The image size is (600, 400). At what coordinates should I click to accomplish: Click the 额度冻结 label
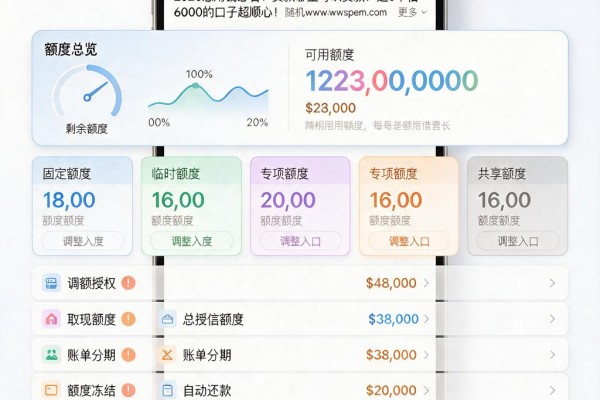coord(91,390)
